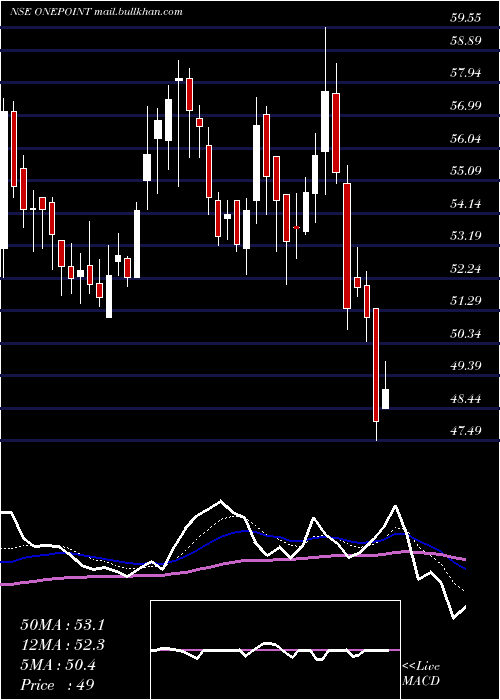Image resolution: width=500 pixels, height=700 pixels.
Task: Select the 51.29 price axis label
Action: (x=466, y=301)
